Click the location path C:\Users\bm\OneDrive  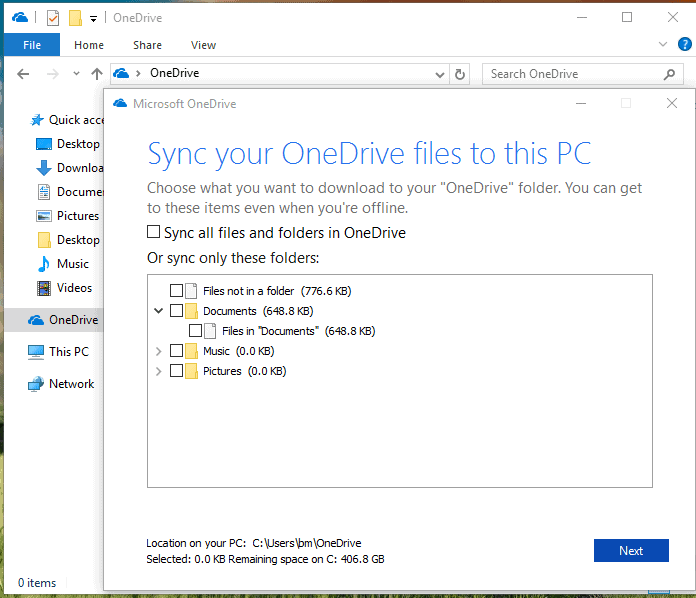pyautogui.click(x=307, y=543)
